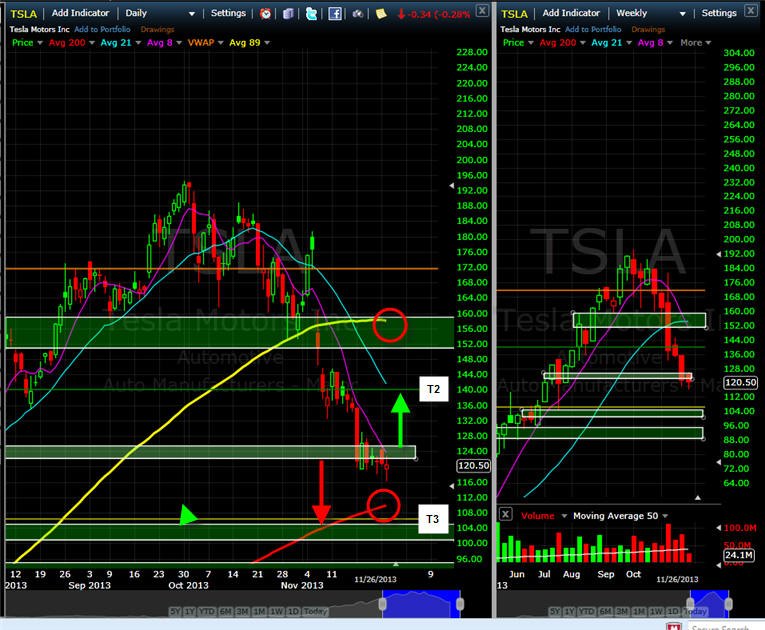Viewport: 765px width, 630px height.
Task: Close the Volume indicator panel
Action: [x=506, y=514]
